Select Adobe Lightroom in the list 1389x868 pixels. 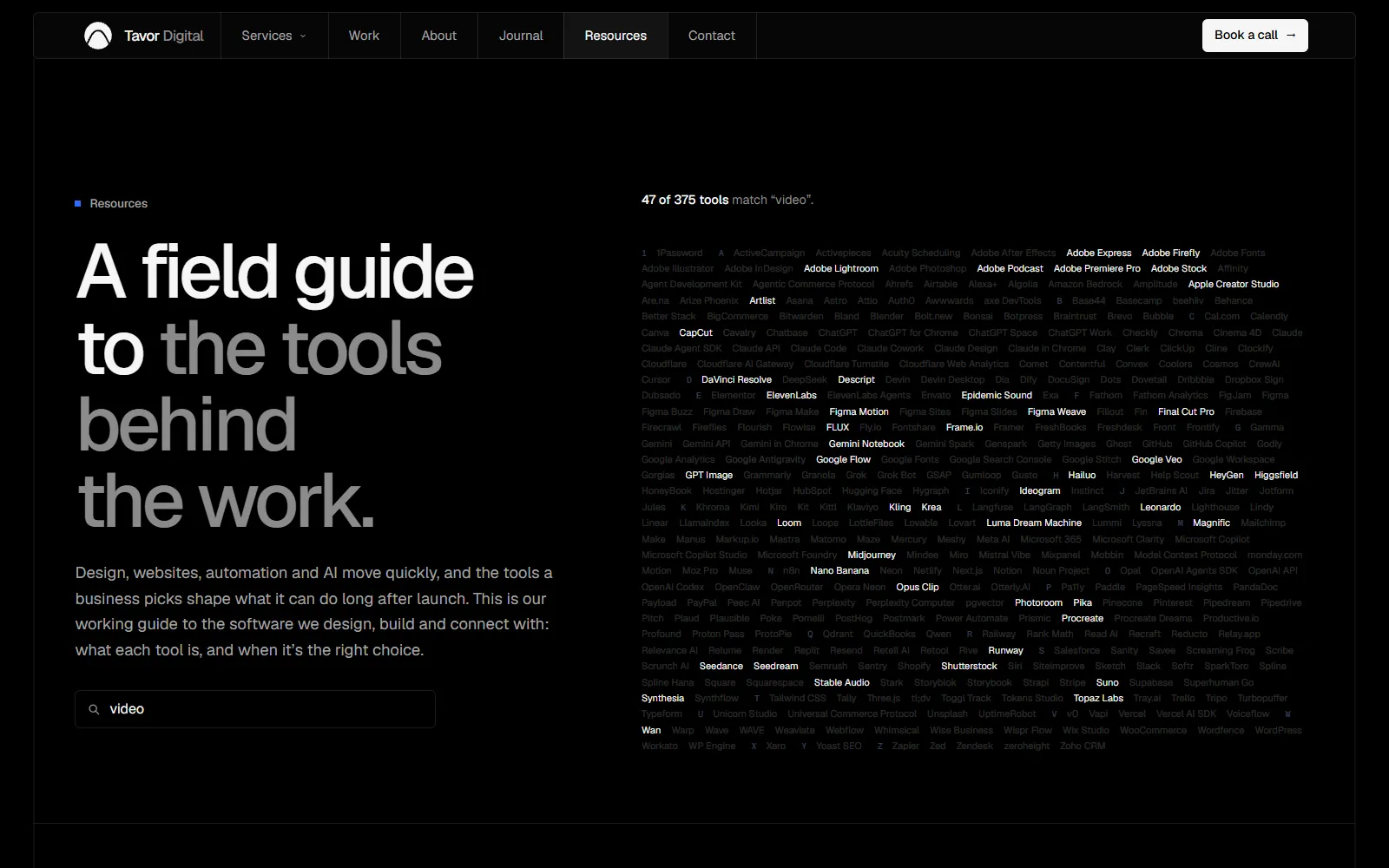pos(841,268)
